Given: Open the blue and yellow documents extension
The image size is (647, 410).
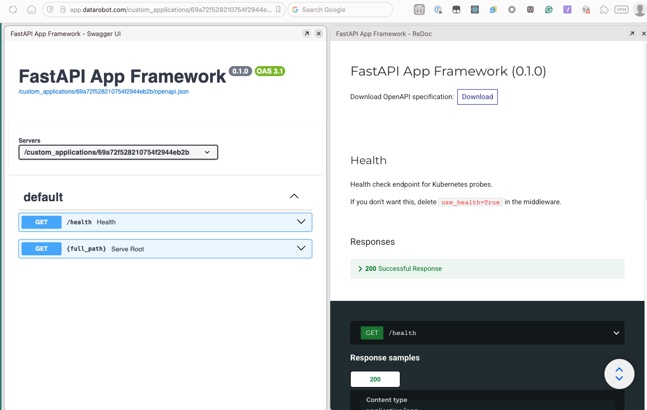Looking at the screenshot, I should [x=493, y=9].
